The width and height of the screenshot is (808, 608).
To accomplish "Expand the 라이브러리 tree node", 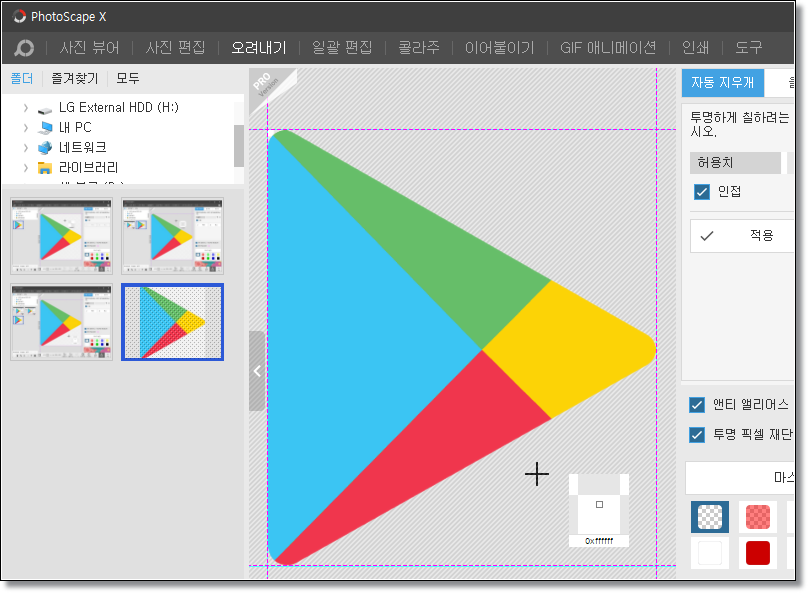I will 26,168.
